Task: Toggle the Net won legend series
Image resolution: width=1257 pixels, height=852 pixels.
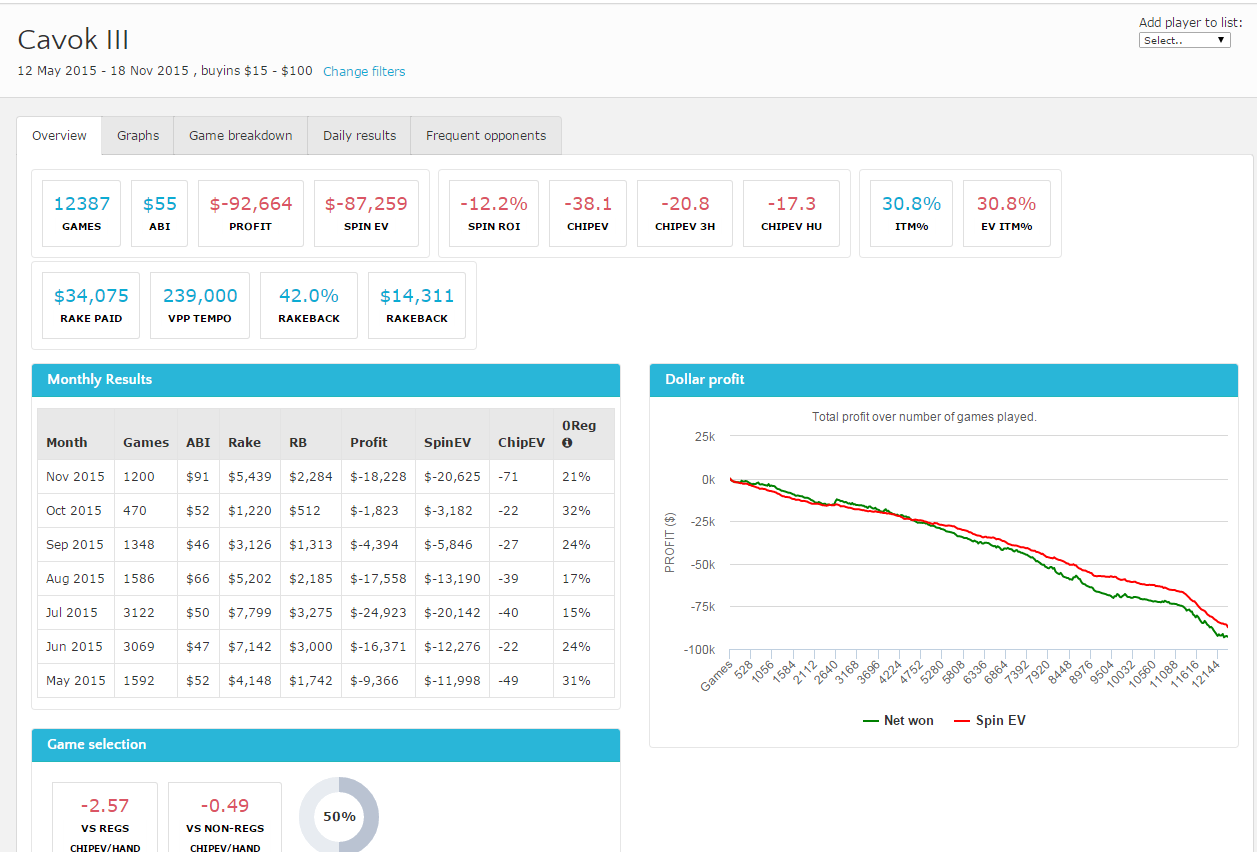Action: pos(898,720)
